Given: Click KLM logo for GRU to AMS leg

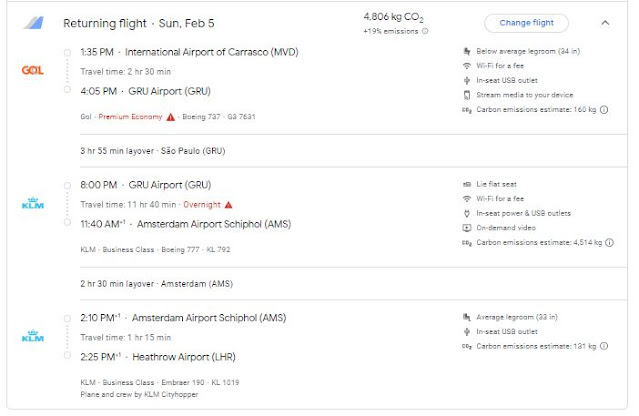Looking at the screenshot, I should pyautogui.click(x=32, y=204).
